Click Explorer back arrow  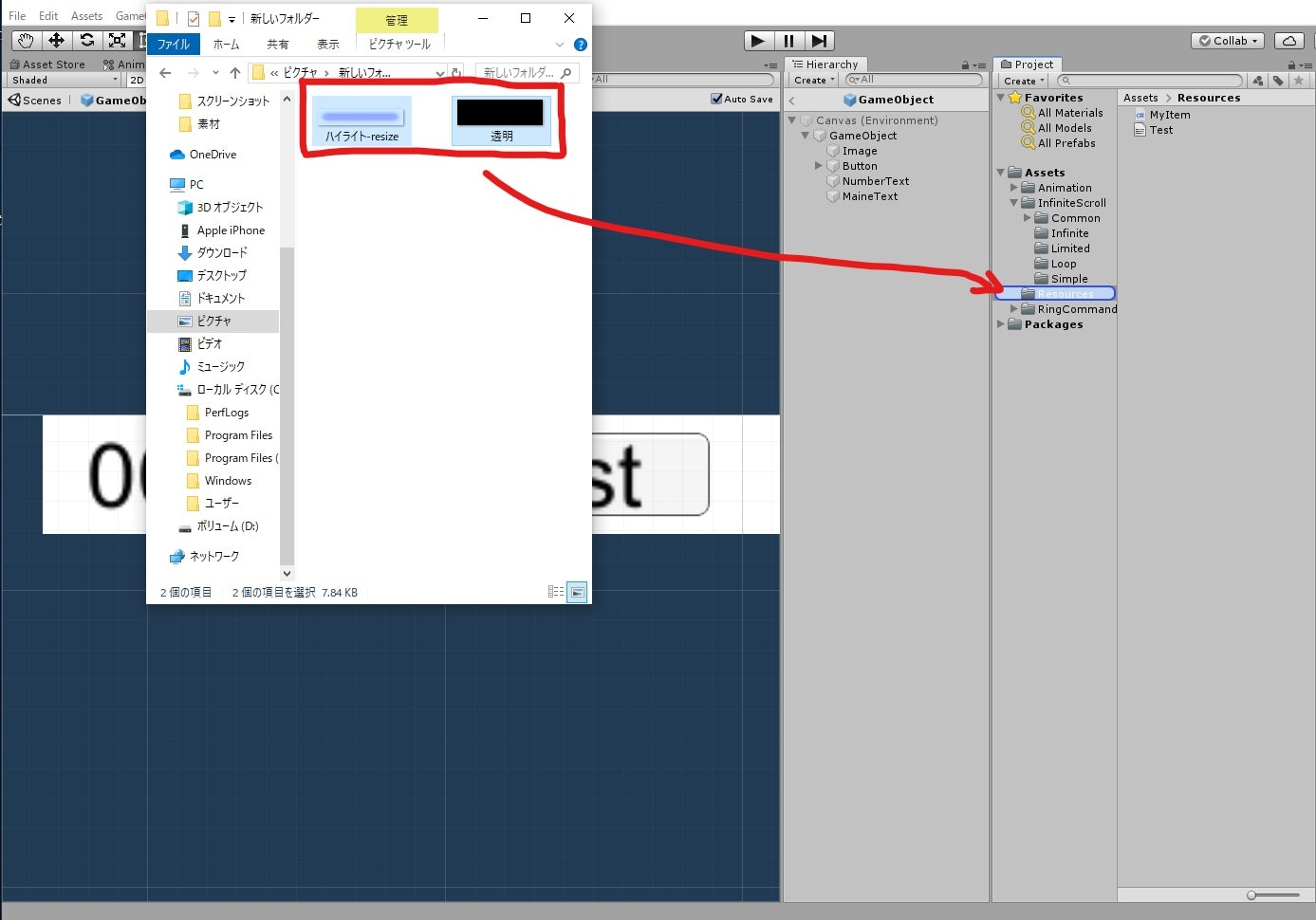[165, 73]
